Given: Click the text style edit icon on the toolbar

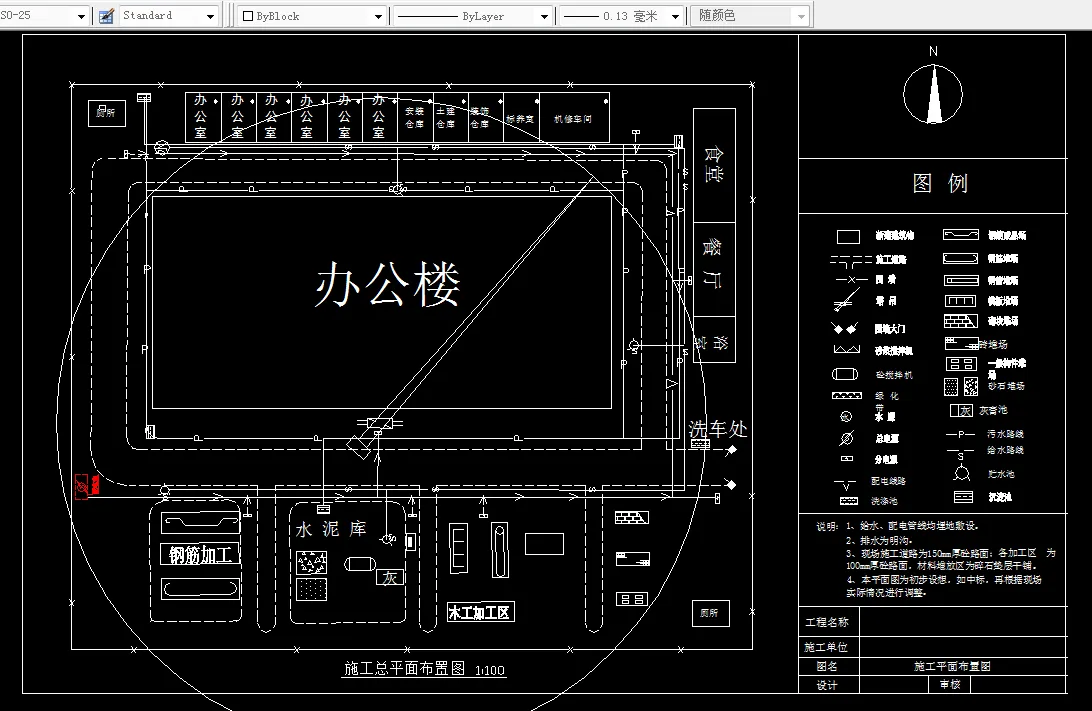Looking at the screenshot, I should tap(104, 14).
